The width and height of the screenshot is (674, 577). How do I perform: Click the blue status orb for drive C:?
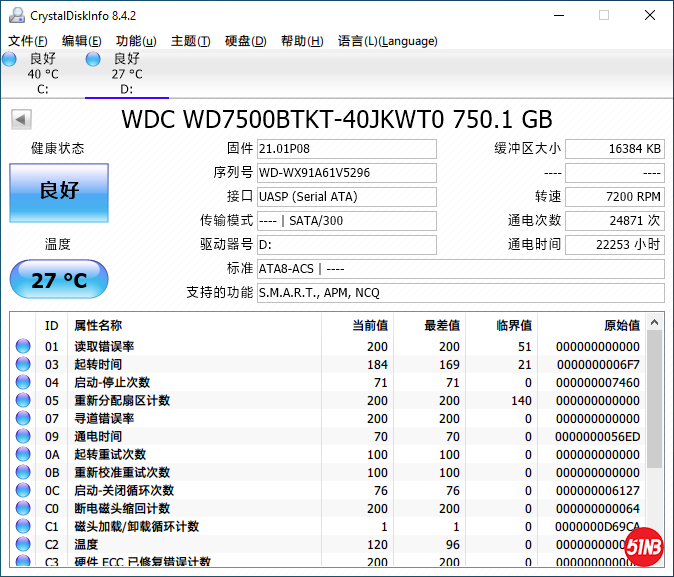[x=9, y=59]
